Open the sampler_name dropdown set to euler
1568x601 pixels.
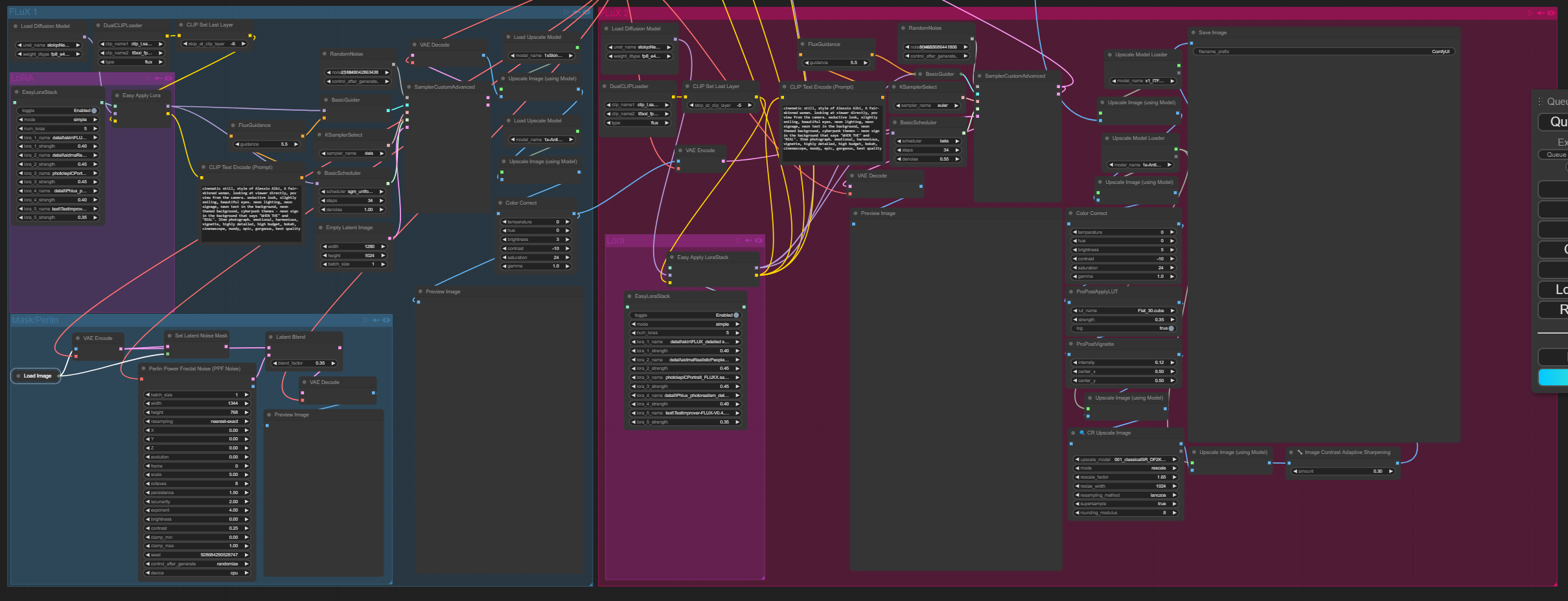[928, 106]
